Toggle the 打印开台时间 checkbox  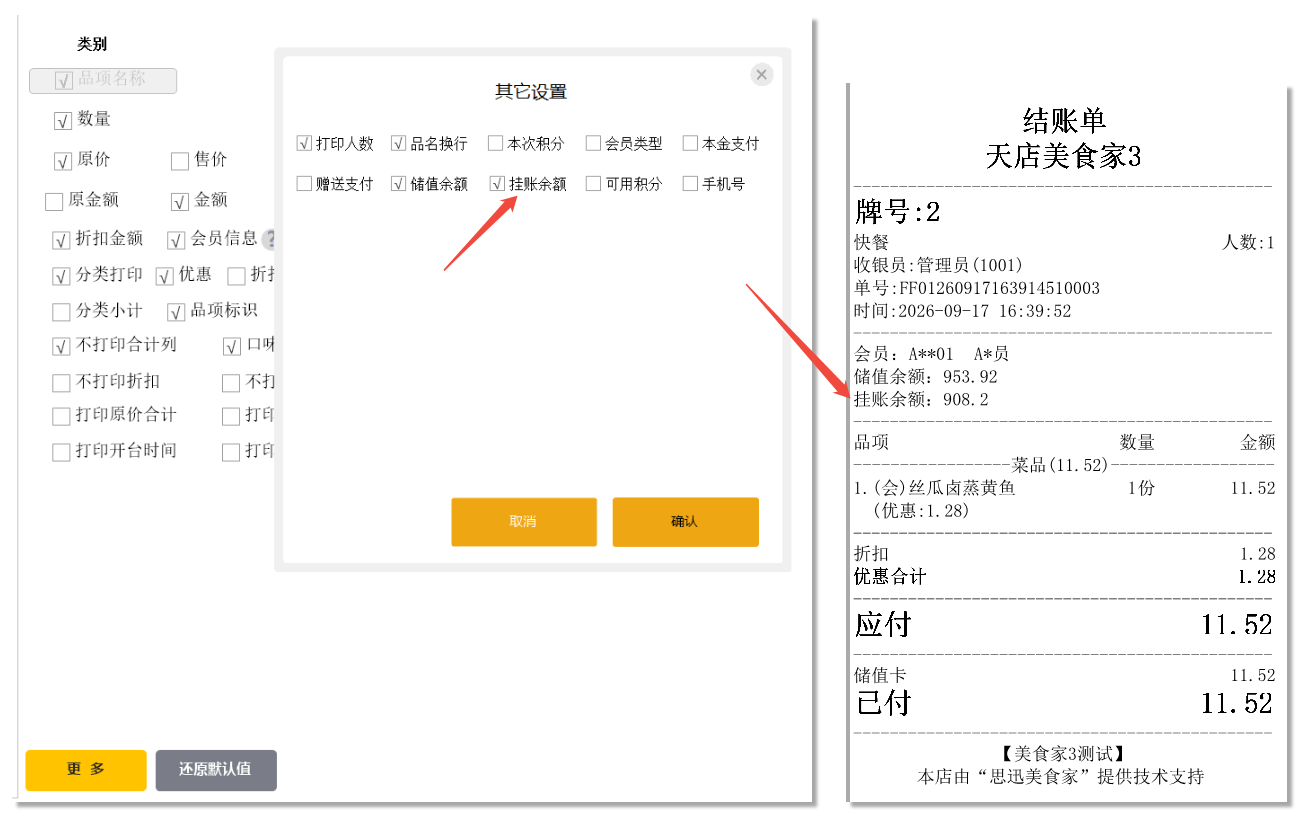pos(61,452)
